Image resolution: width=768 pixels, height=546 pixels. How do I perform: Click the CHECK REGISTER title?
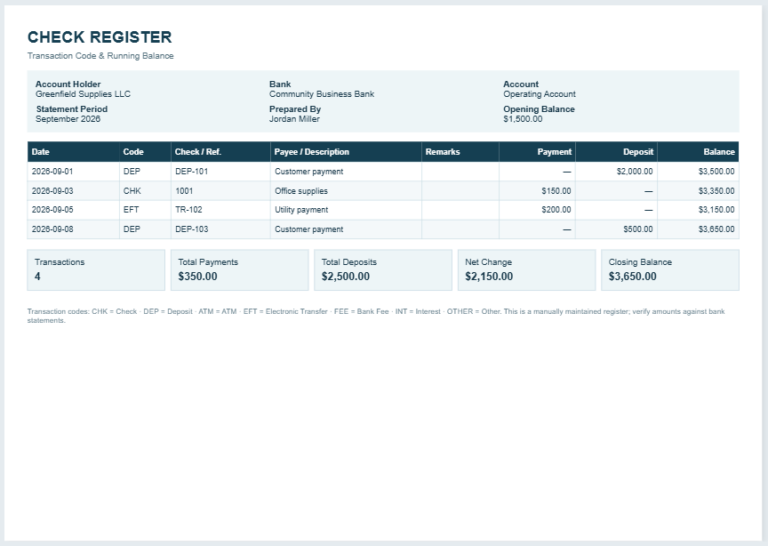tap(99, 37)
